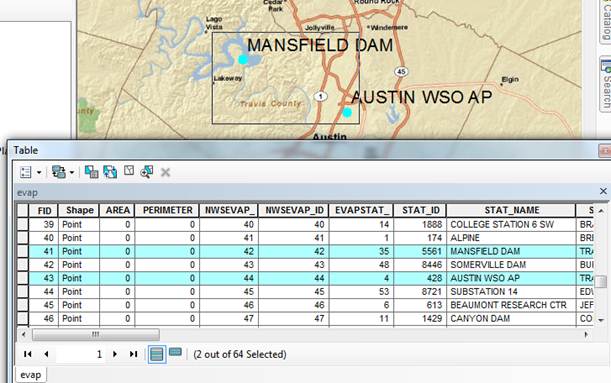
Task: Switch to the evap table tab
Action: (x=30, y=375)
